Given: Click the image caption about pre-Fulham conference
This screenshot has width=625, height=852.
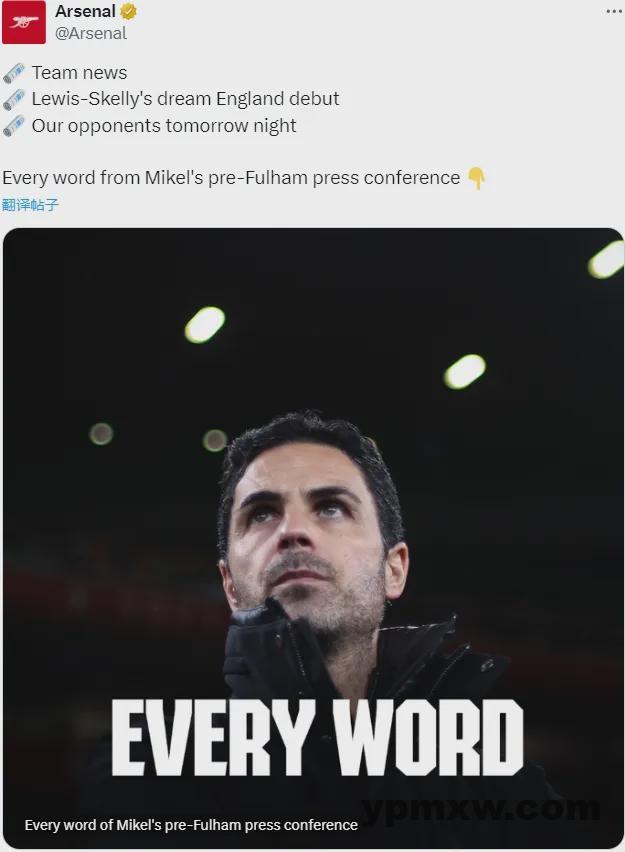Looking at the screenshot, I should (x=191, y=825).
